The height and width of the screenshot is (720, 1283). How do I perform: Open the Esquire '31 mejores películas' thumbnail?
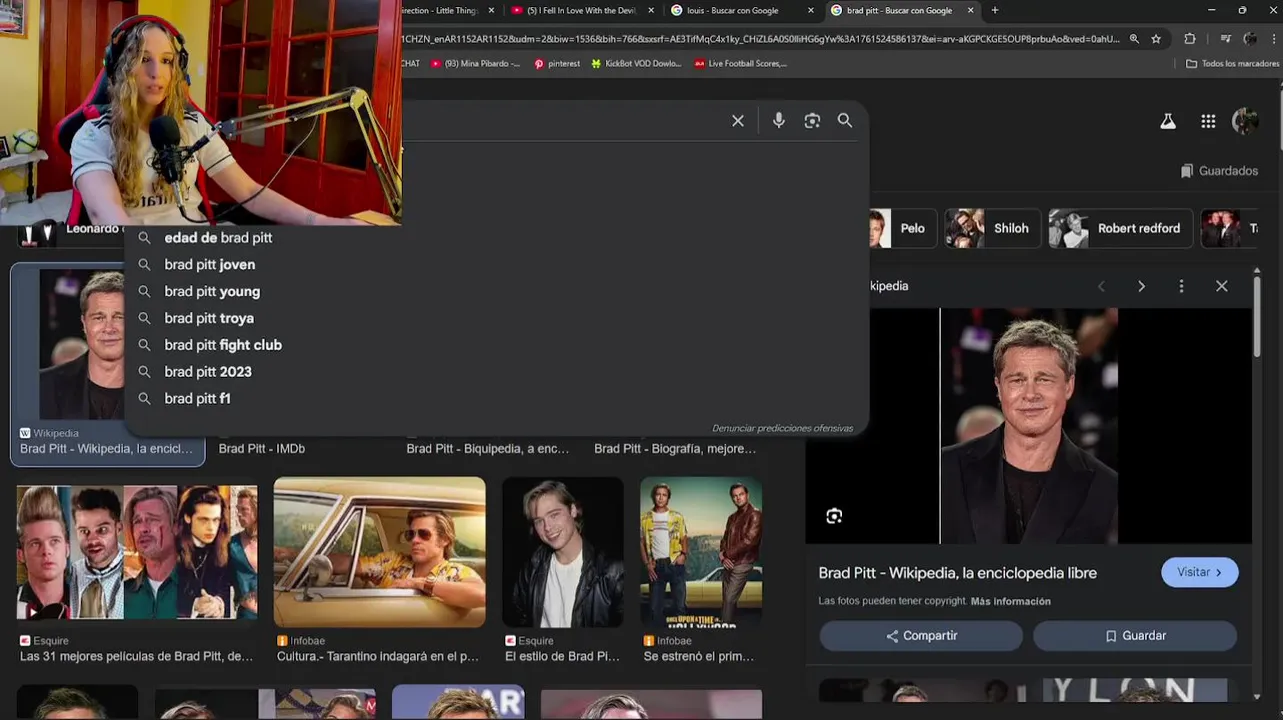(x=137, y=553)
